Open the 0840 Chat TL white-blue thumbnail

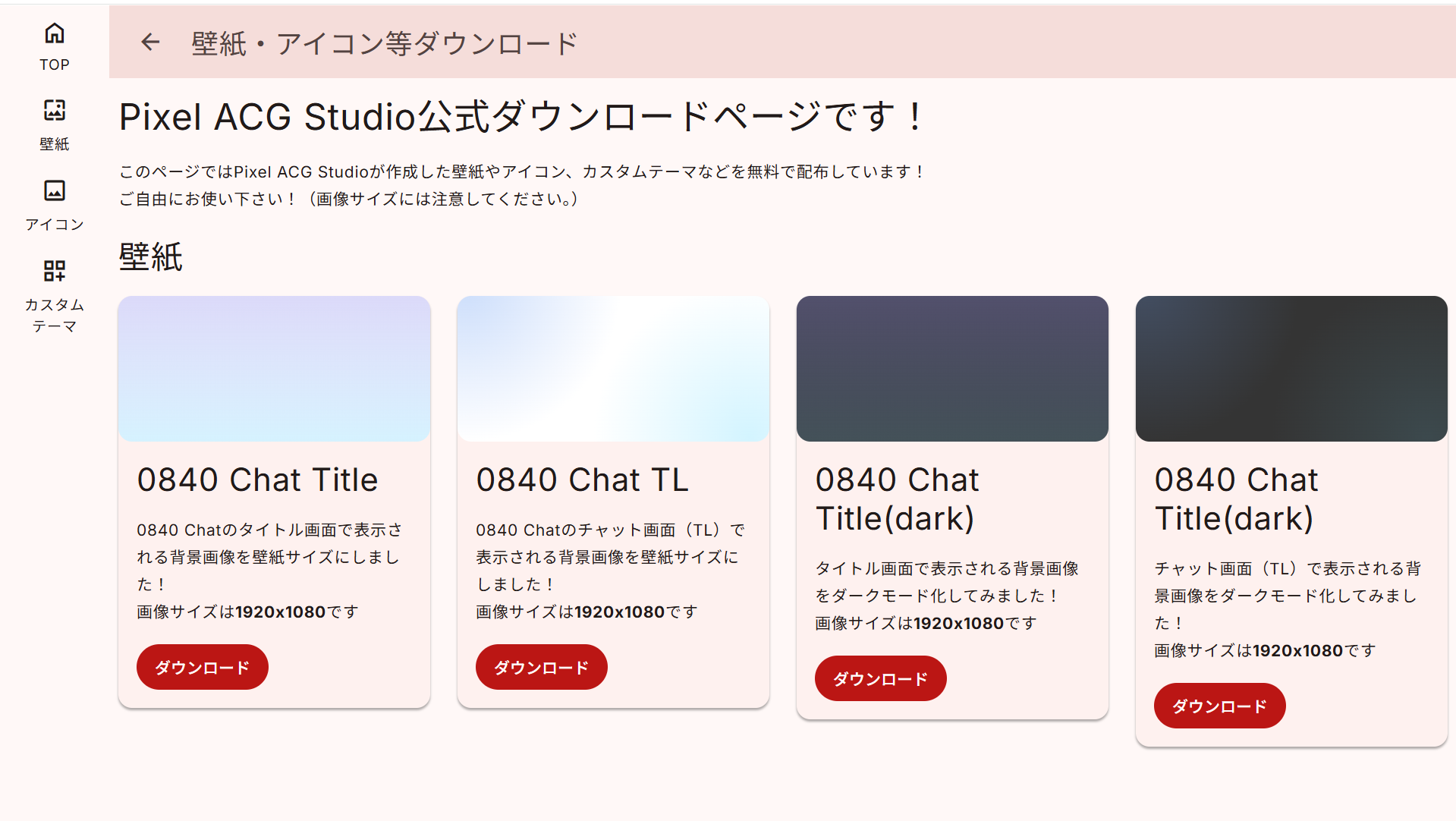(x=614, y=369)
